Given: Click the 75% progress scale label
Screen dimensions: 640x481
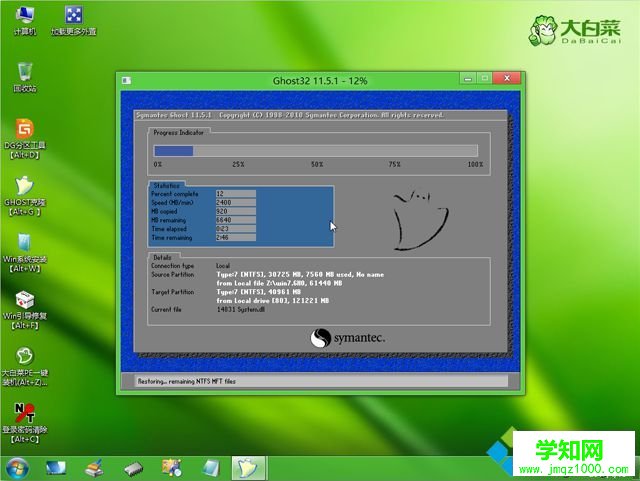Looking at the screenshot, I should click(x=394, y=164).
